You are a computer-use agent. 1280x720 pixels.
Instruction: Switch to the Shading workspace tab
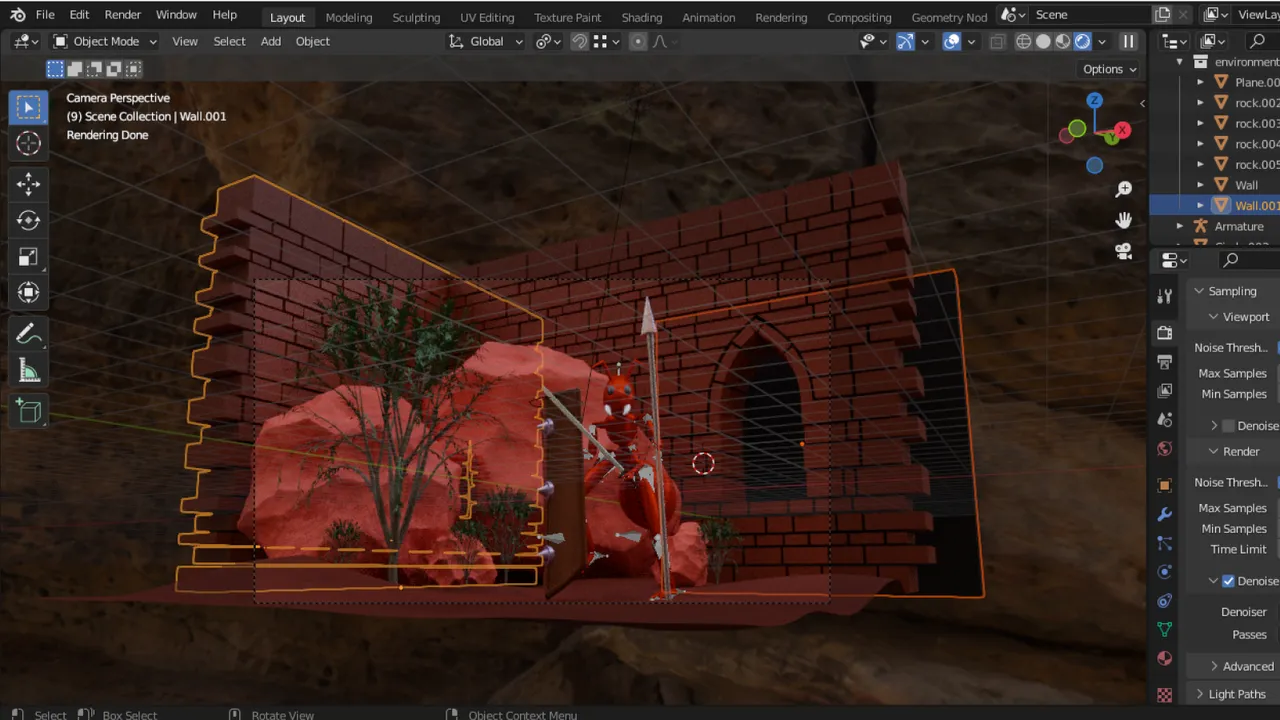click(642, 17)
